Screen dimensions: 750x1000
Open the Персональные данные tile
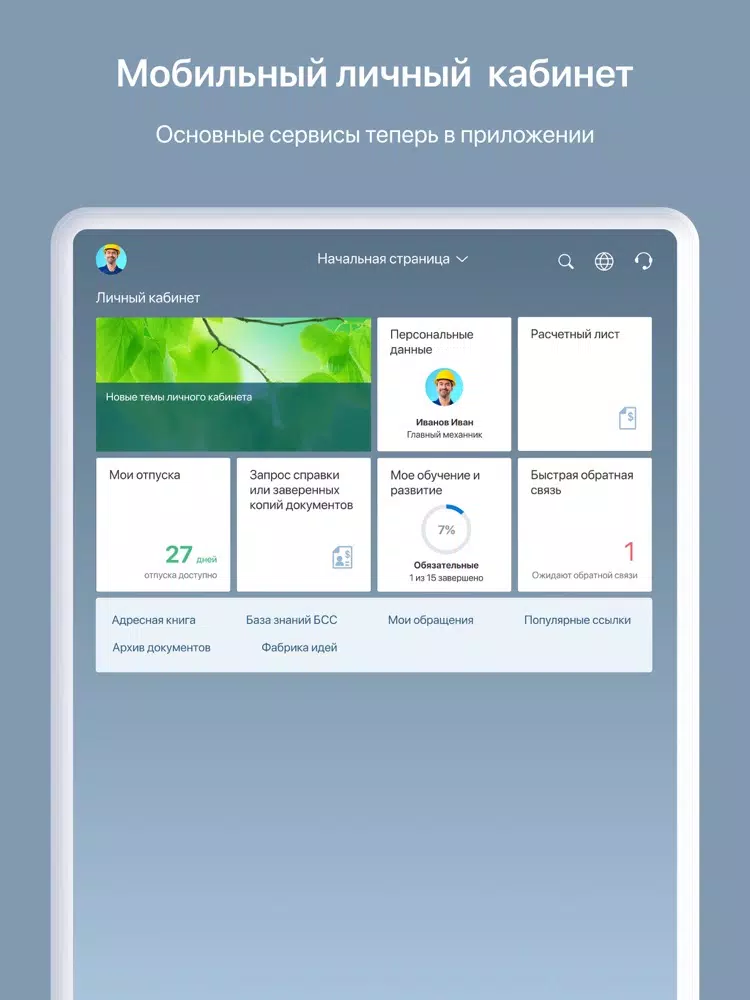click(x=444, y=384)
